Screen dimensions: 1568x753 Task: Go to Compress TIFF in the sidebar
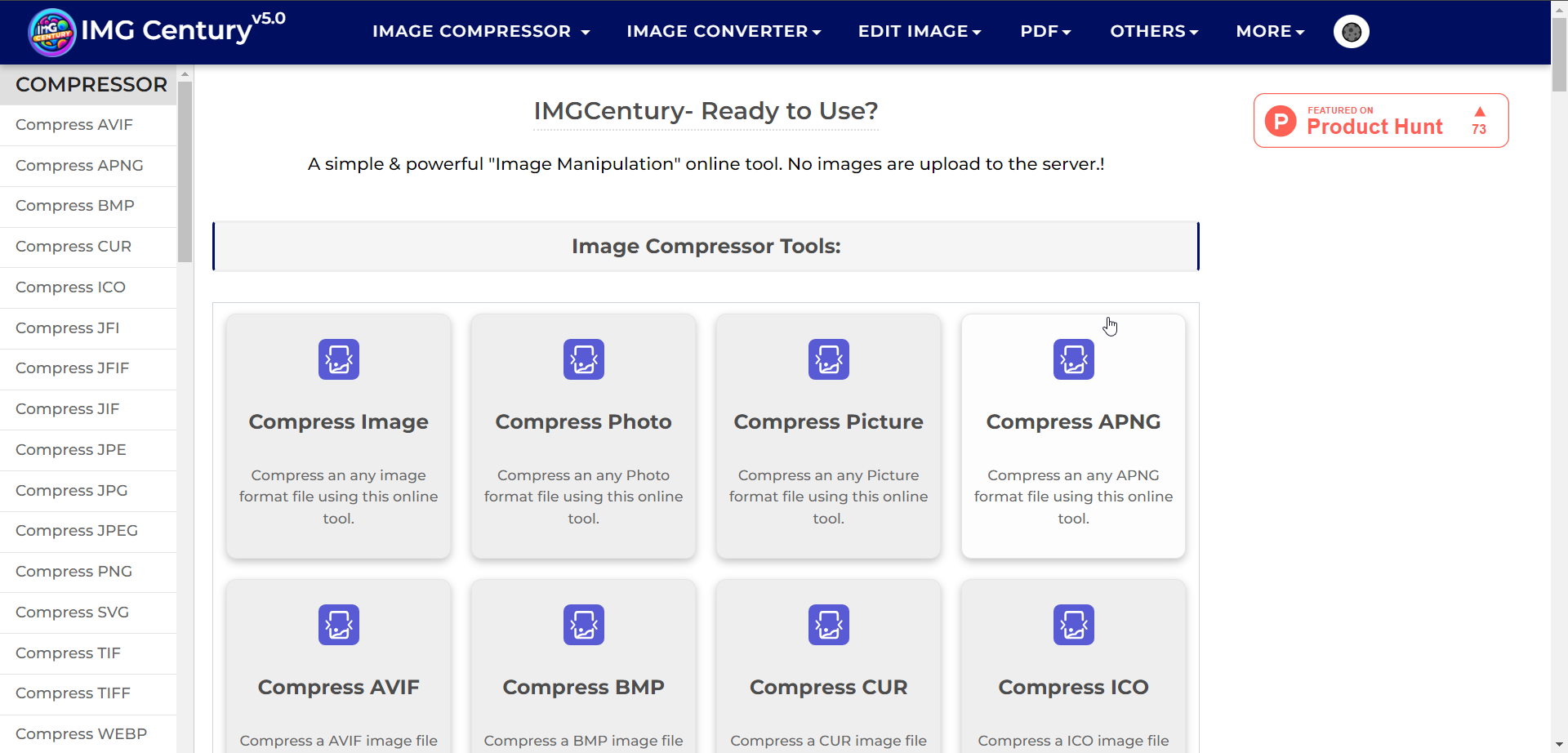[x=88, y=693]
